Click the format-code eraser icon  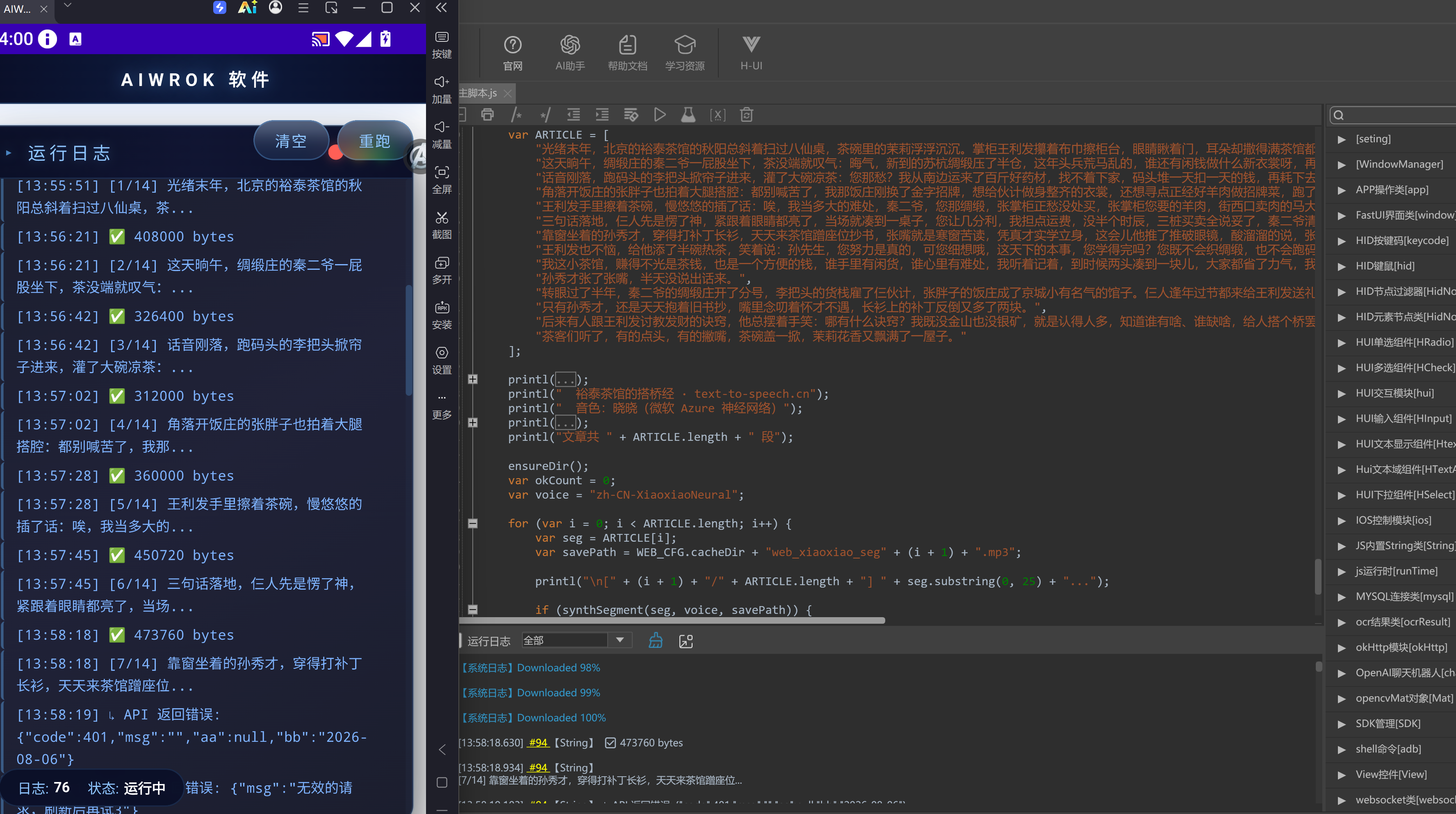631,115
